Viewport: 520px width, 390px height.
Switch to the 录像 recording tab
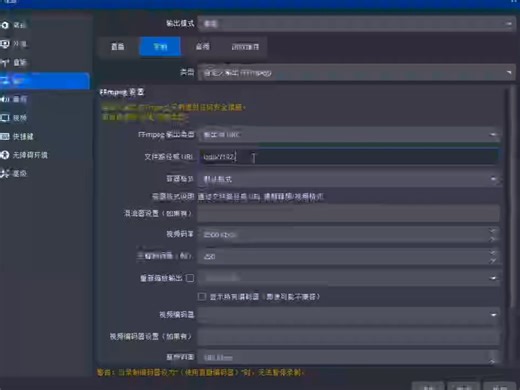pyautogui.click(x=160, y=47)
